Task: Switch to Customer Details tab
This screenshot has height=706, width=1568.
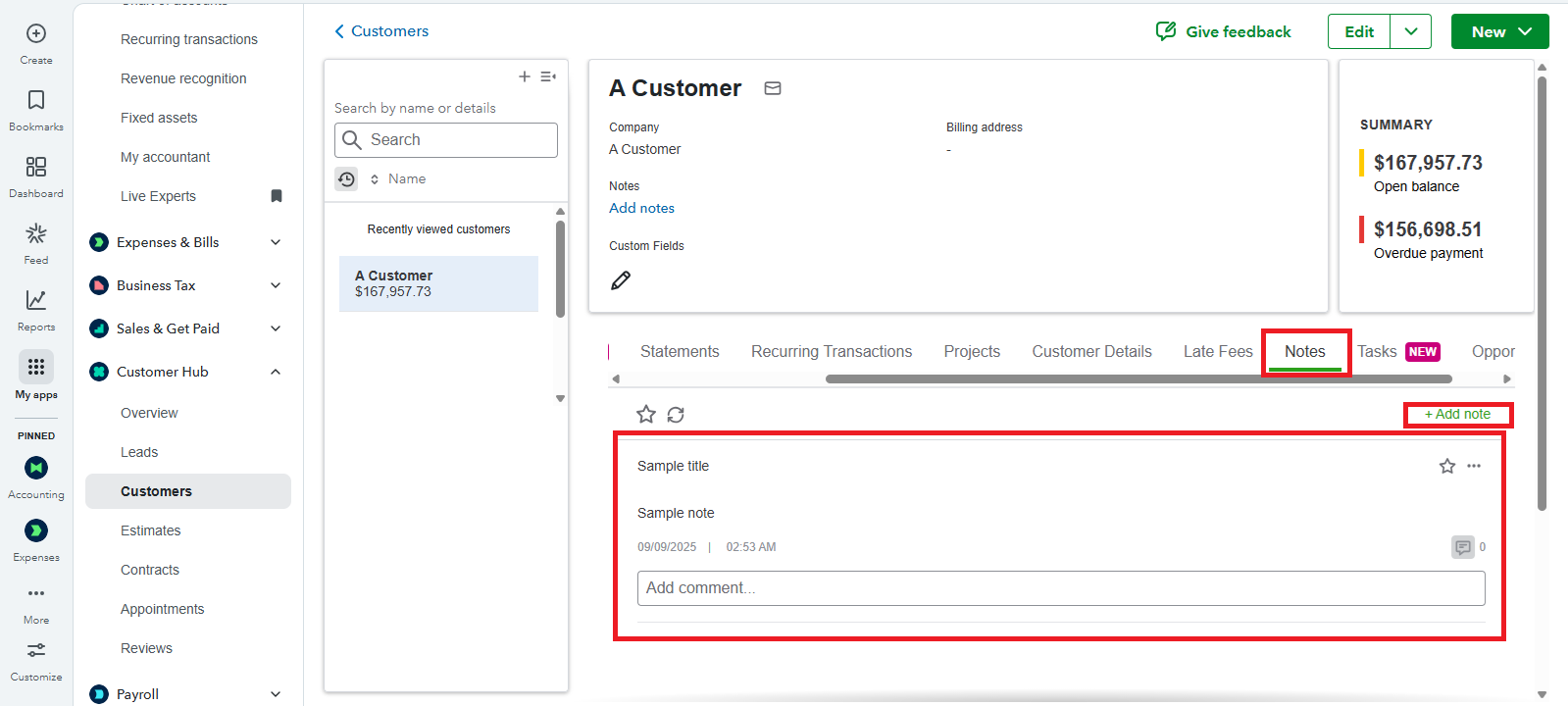Action: [x=1091, y=352]
